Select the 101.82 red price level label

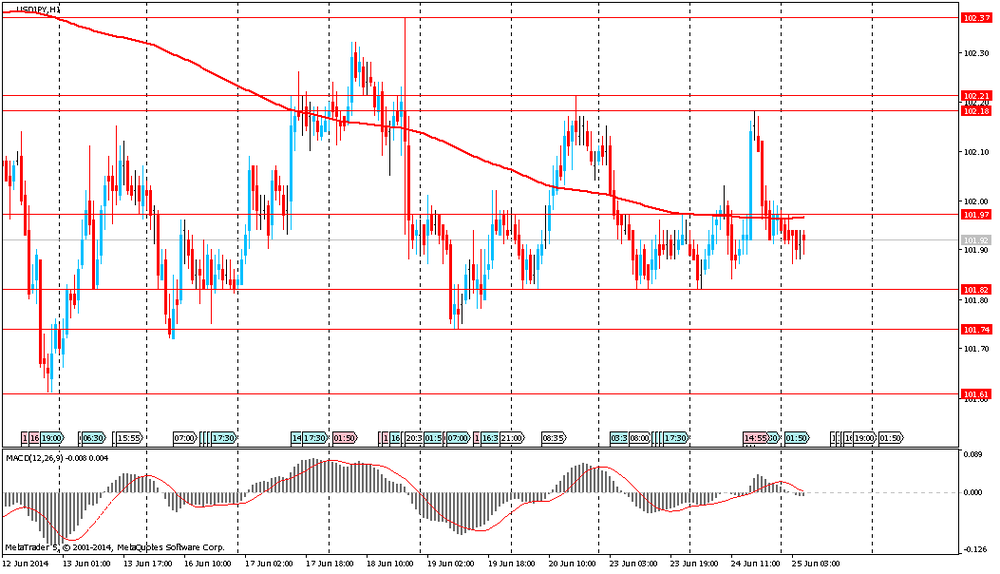coord(976,290)
